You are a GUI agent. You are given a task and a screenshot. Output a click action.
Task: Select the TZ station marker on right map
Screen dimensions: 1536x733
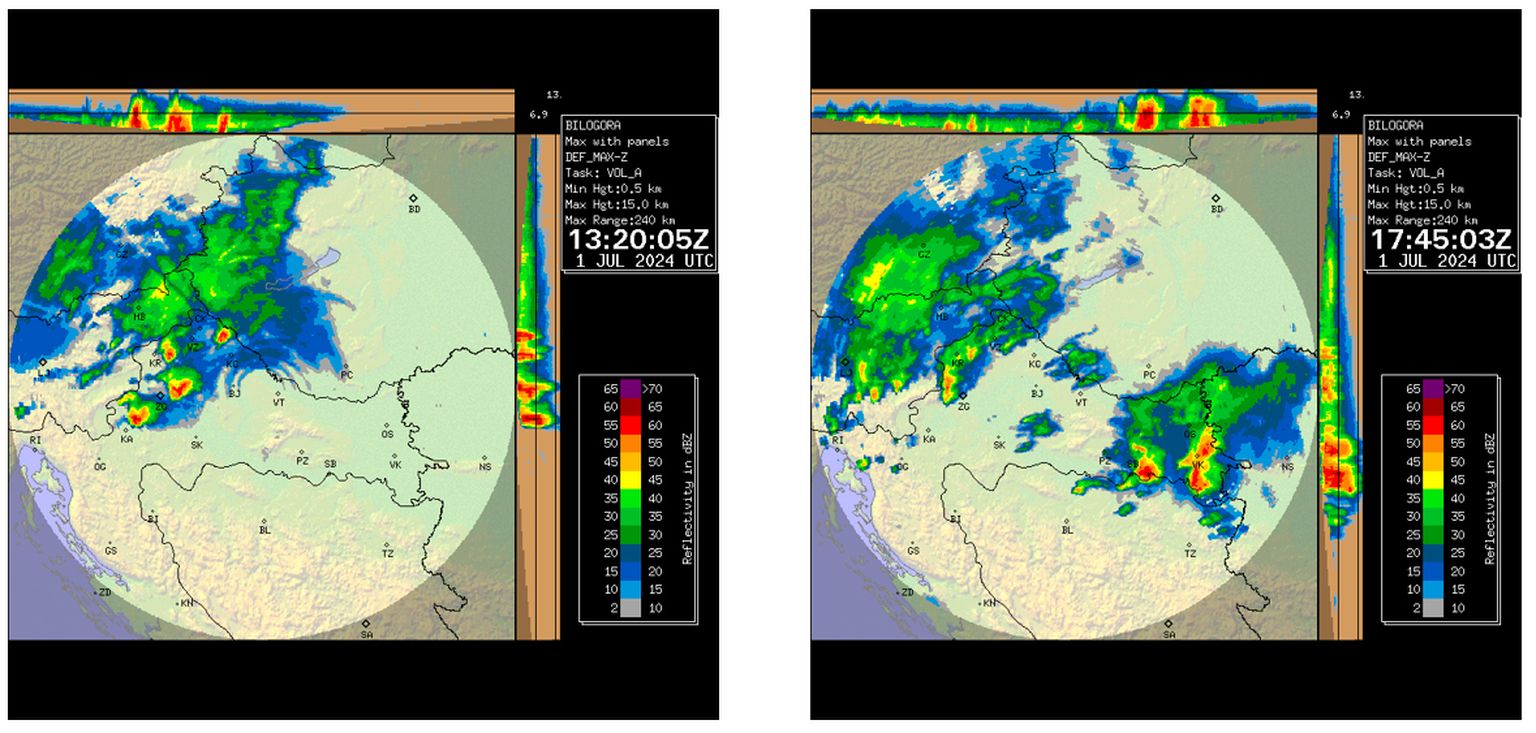(x=1190, y=543)
